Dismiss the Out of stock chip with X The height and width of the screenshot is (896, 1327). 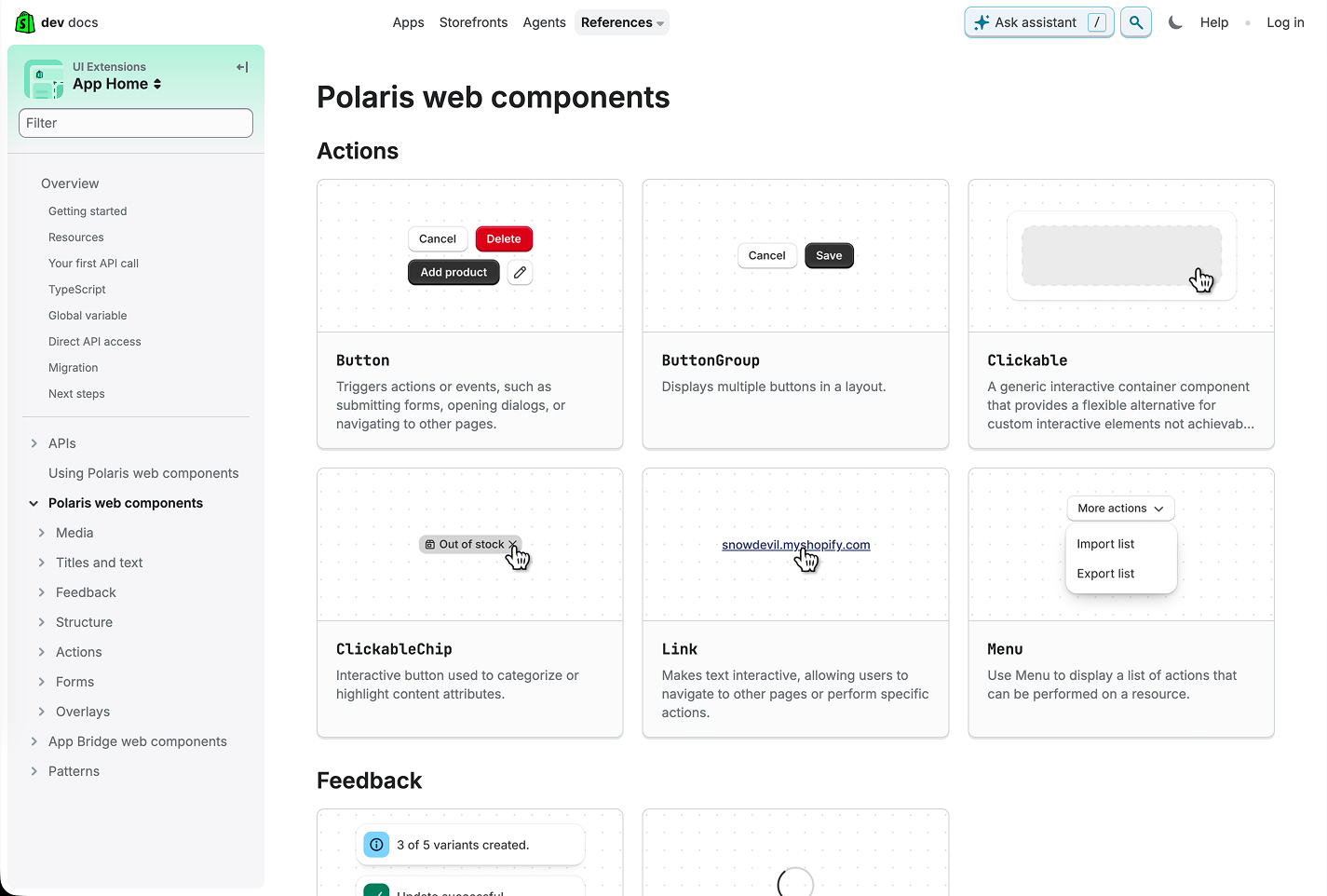click(x=513, y=544)
